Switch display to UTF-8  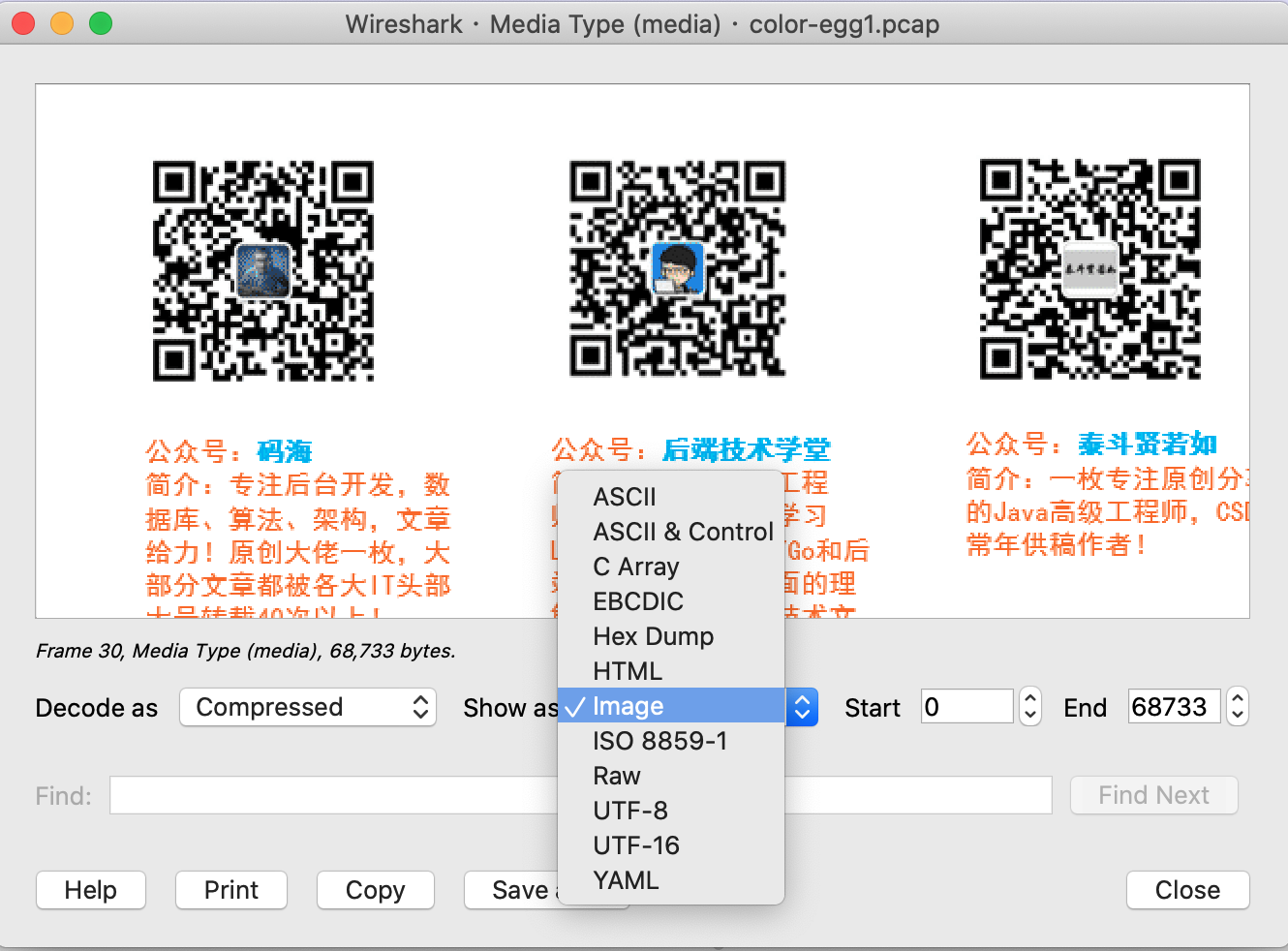629,811
